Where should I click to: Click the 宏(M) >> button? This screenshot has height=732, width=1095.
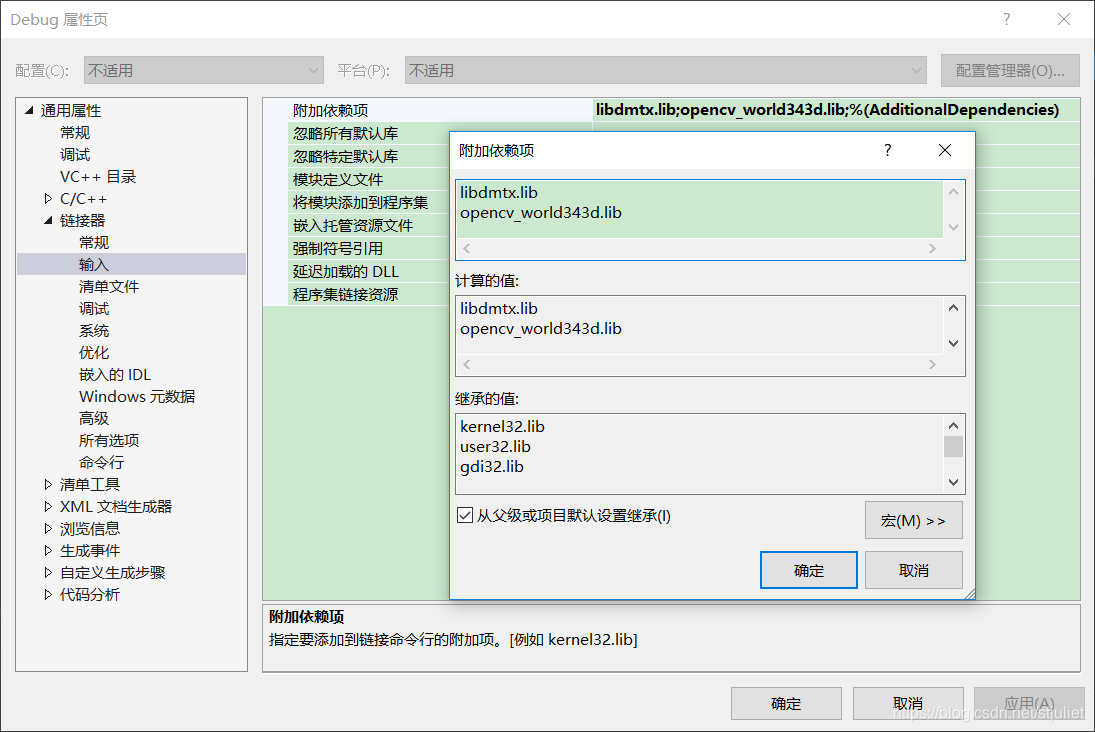click(x=913, y=519)
